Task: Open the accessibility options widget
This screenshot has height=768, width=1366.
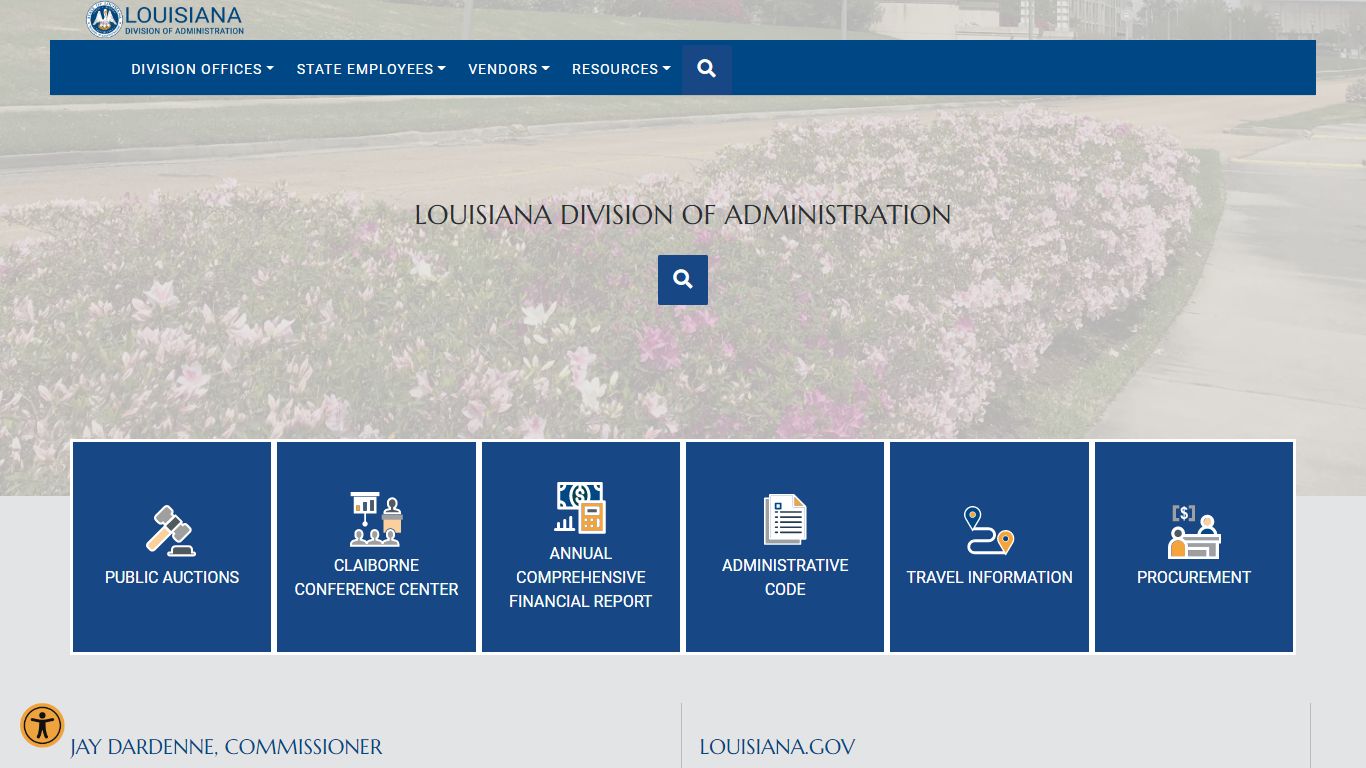Action: pyautogui.click(x=42, y=726)
